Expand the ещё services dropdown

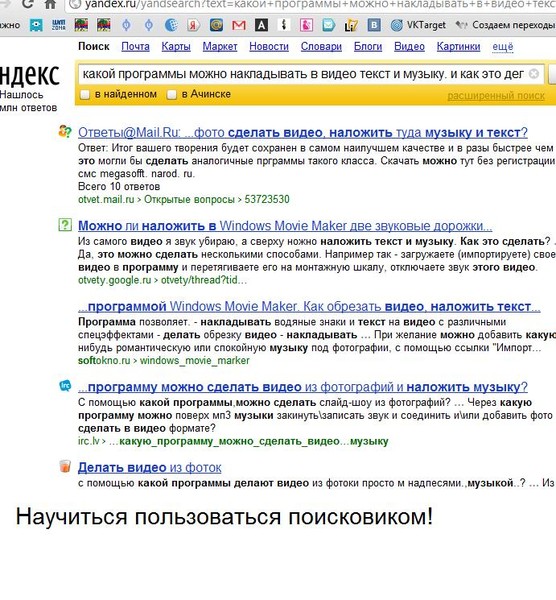click(x=503, y=47)
